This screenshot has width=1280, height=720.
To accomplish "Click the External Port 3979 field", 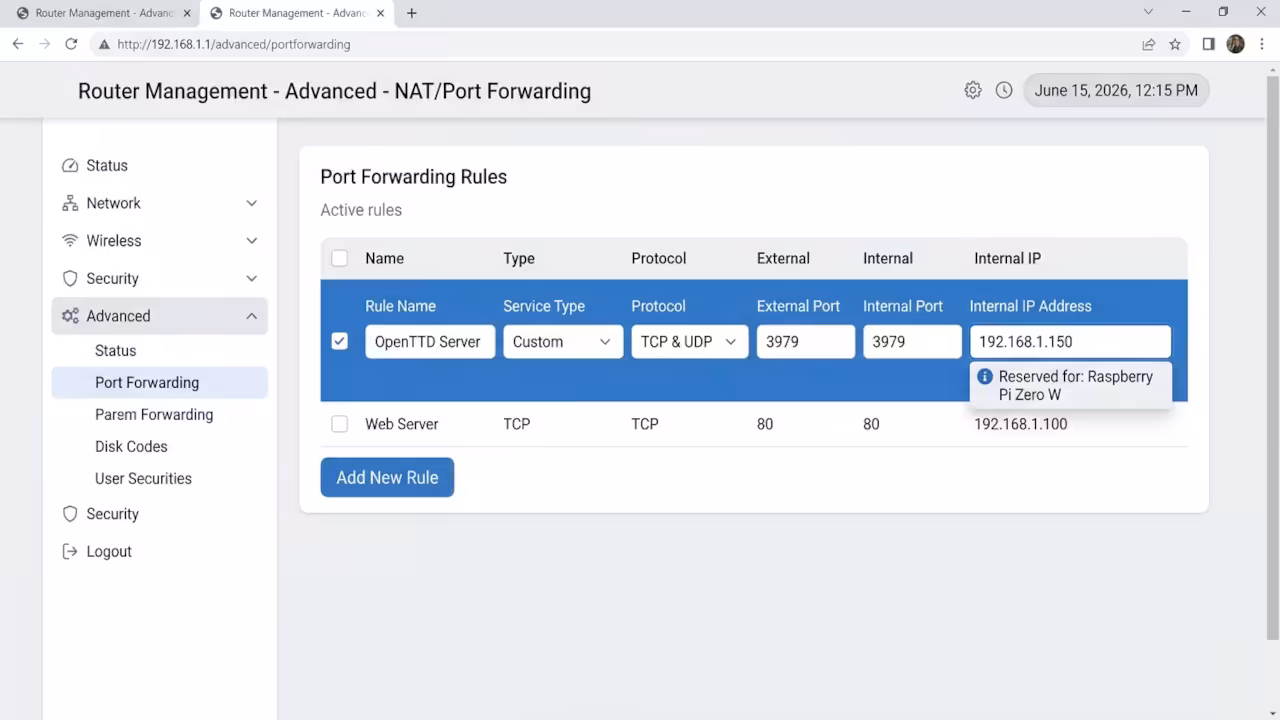I will click(806, 342).
